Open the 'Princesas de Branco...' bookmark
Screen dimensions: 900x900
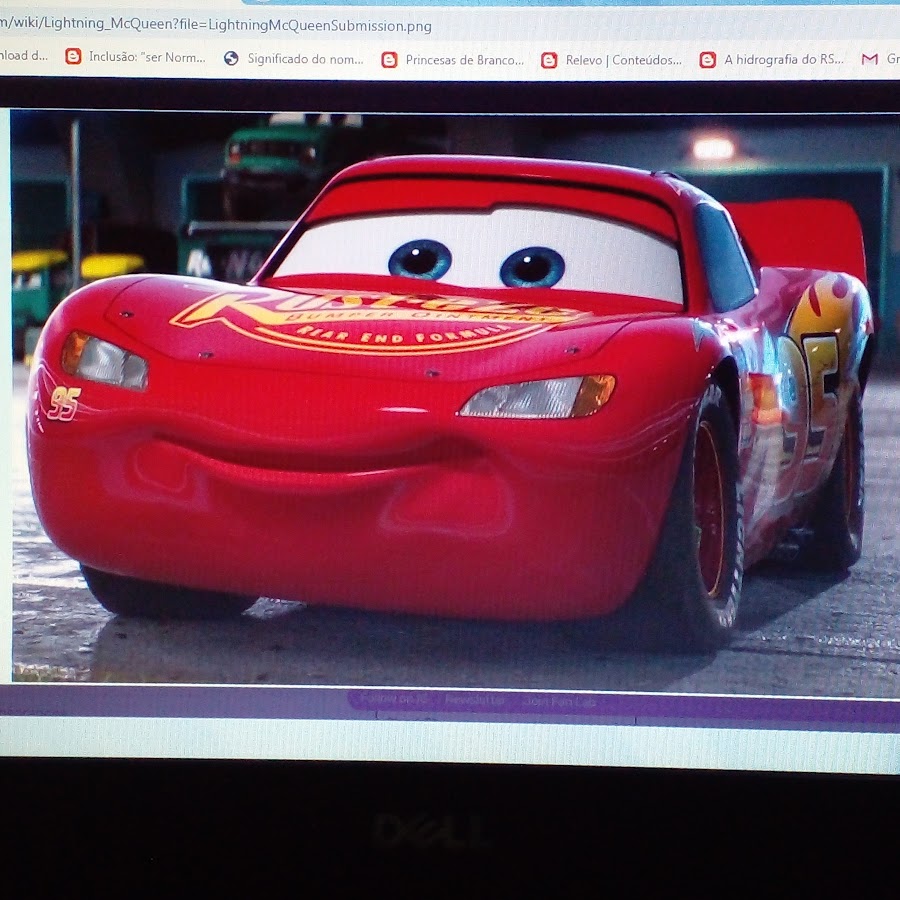[453, 60]
